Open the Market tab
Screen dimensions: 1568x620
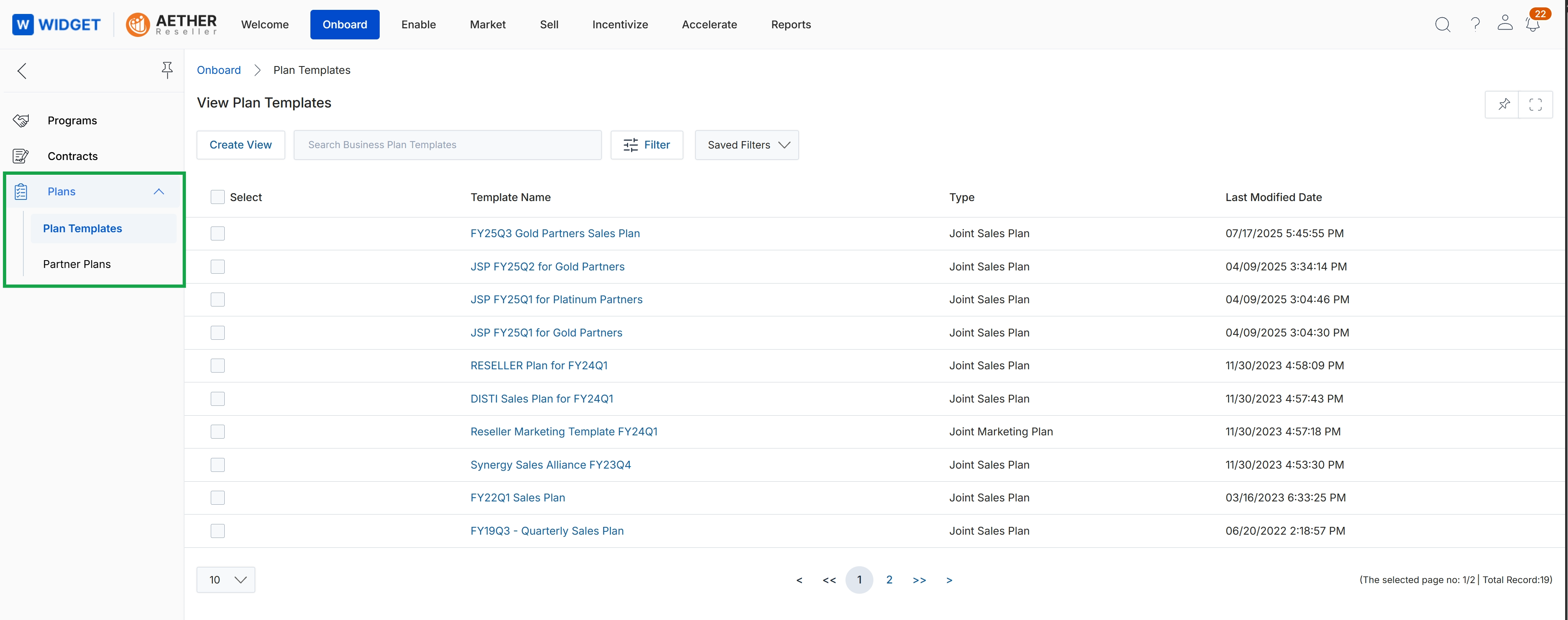point(488,24)
